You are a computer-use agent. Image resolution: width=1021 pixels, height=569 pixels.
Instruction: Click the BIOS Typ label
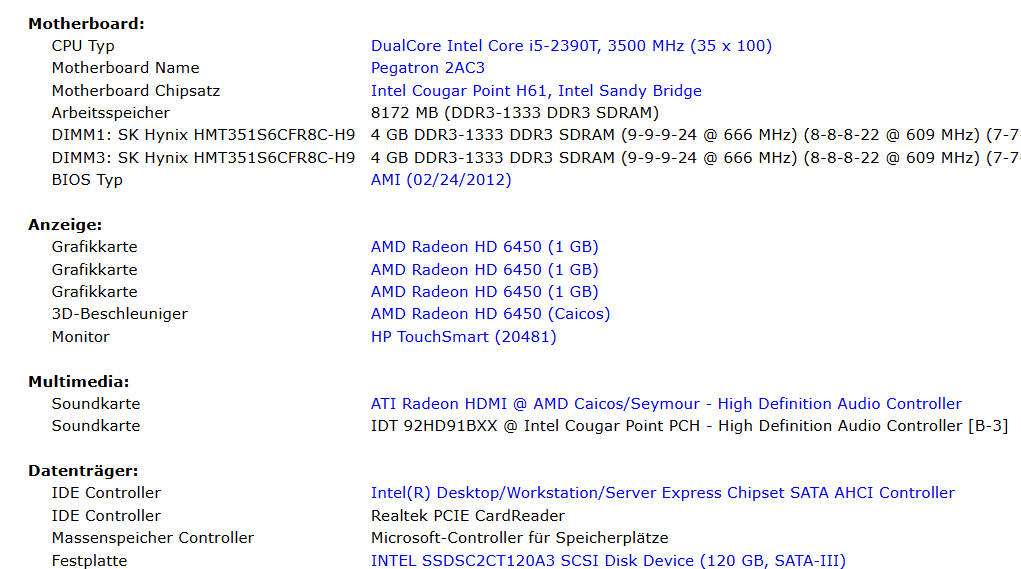coord(87,180)
